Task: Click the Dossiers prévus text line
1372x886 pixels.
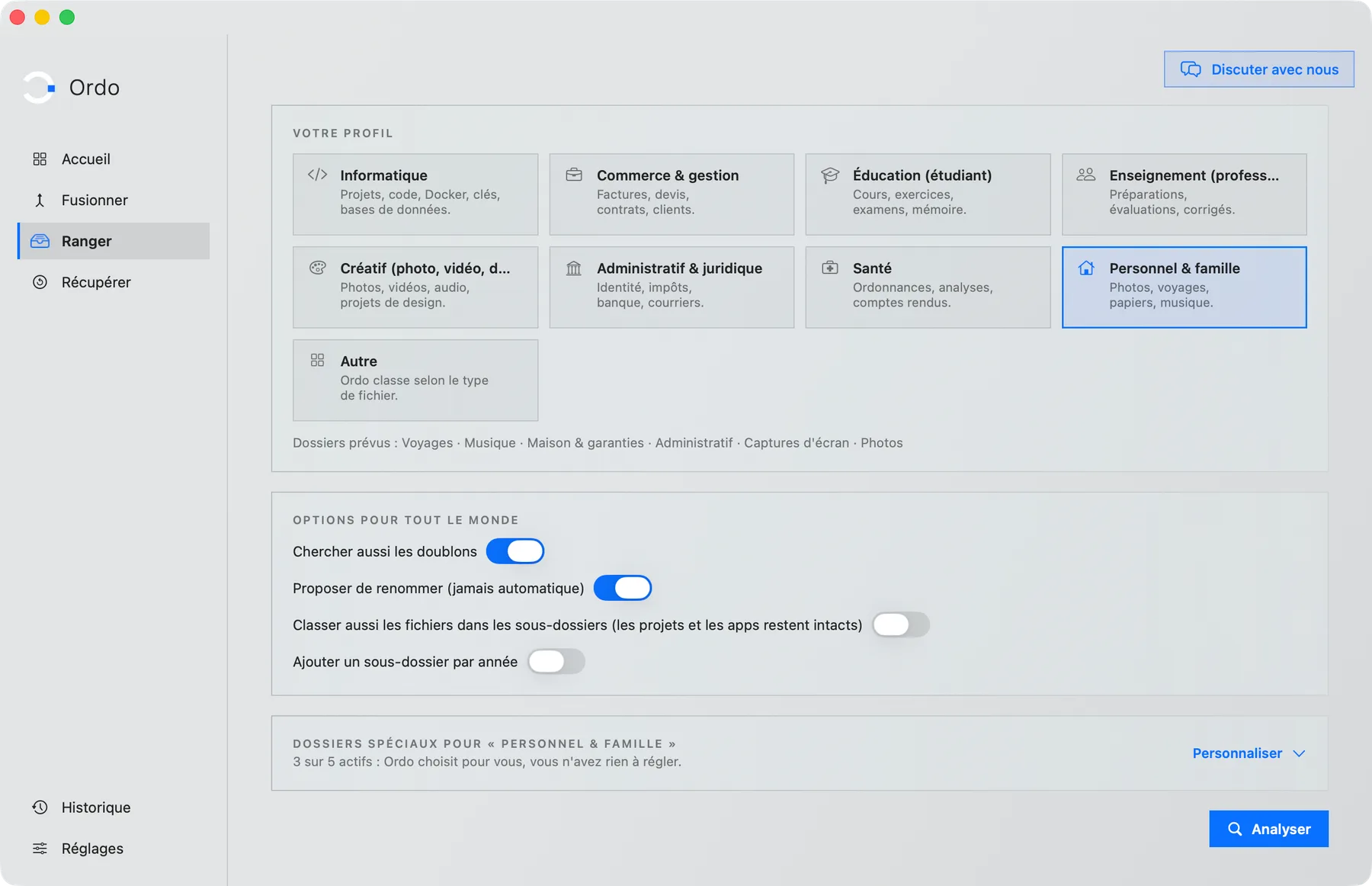Action: coord(598,443)
